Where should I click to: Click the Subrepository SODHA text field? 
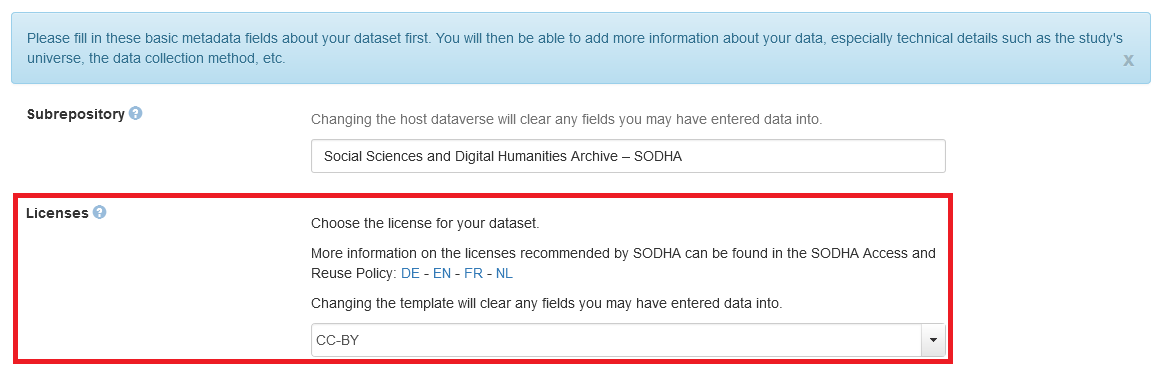coord(628,156)
